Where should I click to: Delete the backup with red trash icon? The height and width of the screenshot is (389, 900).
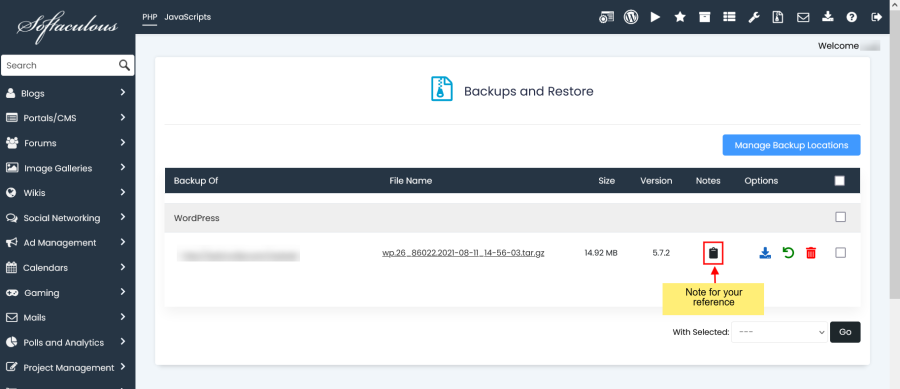[x=810, y=252]
